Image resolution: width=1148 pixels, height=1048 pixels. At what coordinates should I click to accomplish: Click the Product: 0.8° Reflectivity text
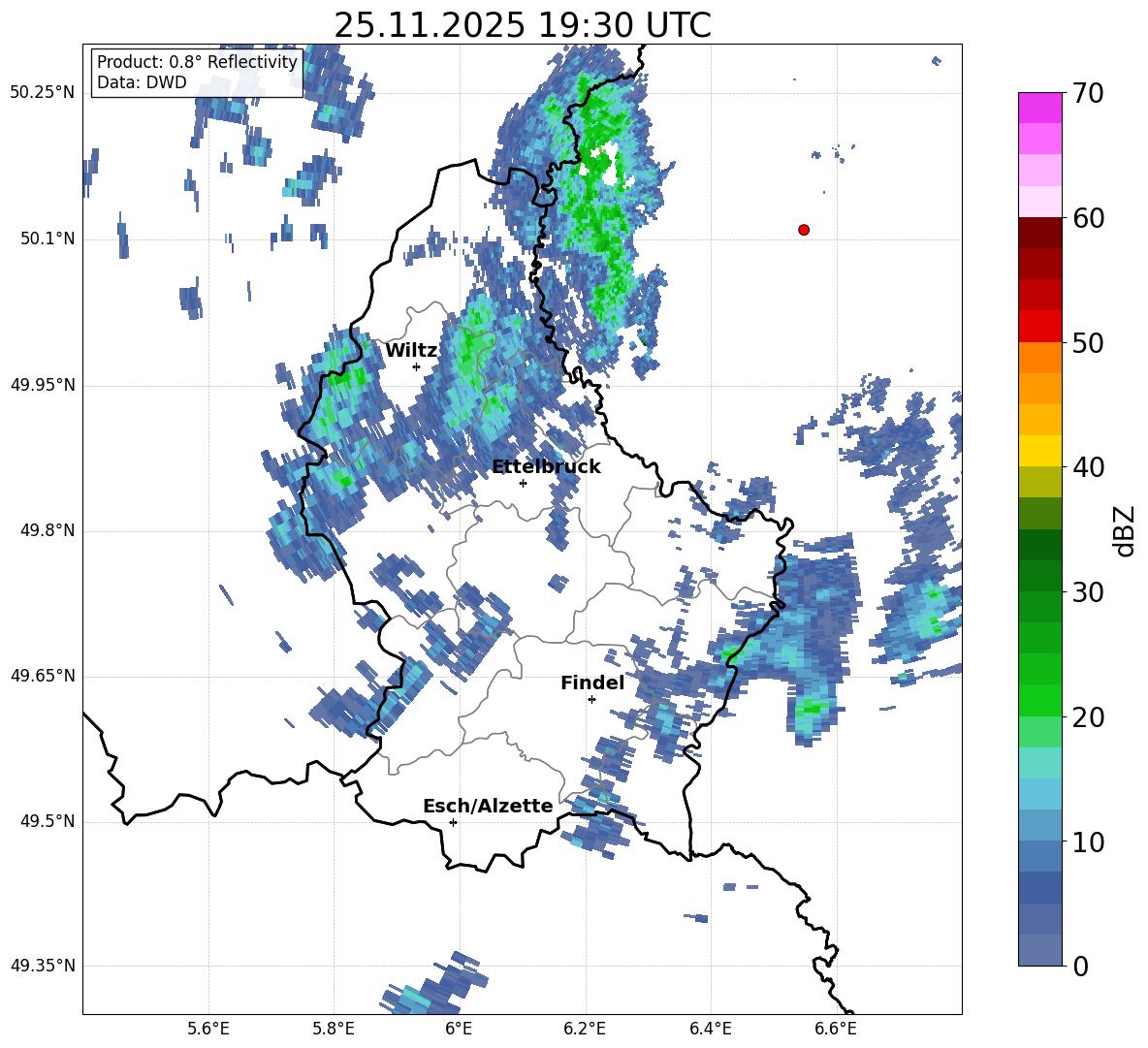197,61
